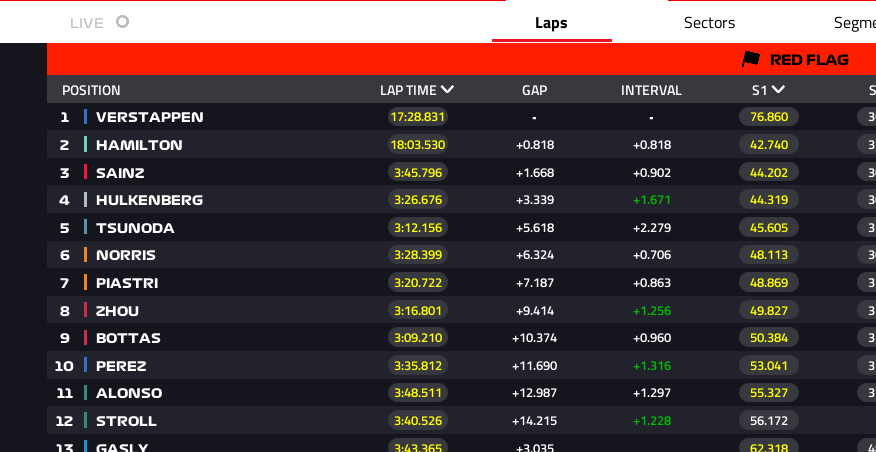Select the VERSTAPPEN driver row
This screenshot has height=452, width=876.
[x=461, y=117]
